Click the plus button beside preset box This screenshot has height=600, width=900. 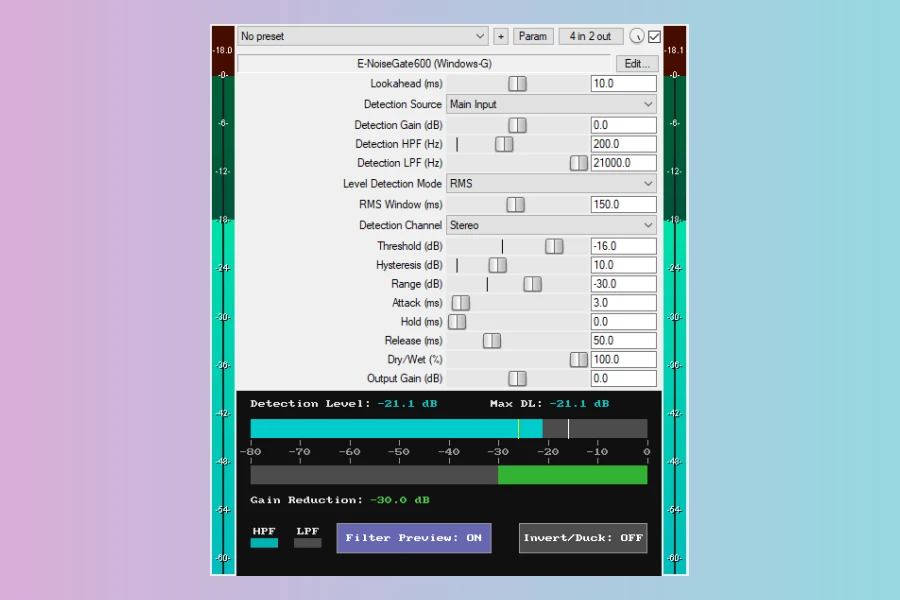click(501, 36)
